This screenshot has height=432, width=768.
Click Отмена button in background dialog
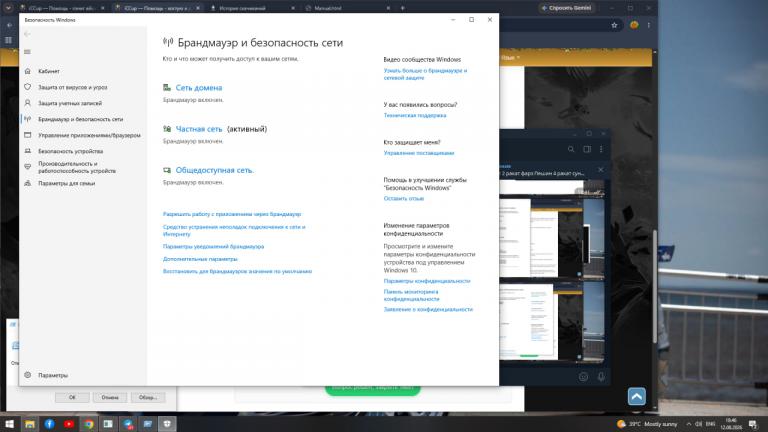tap(110, 397)
